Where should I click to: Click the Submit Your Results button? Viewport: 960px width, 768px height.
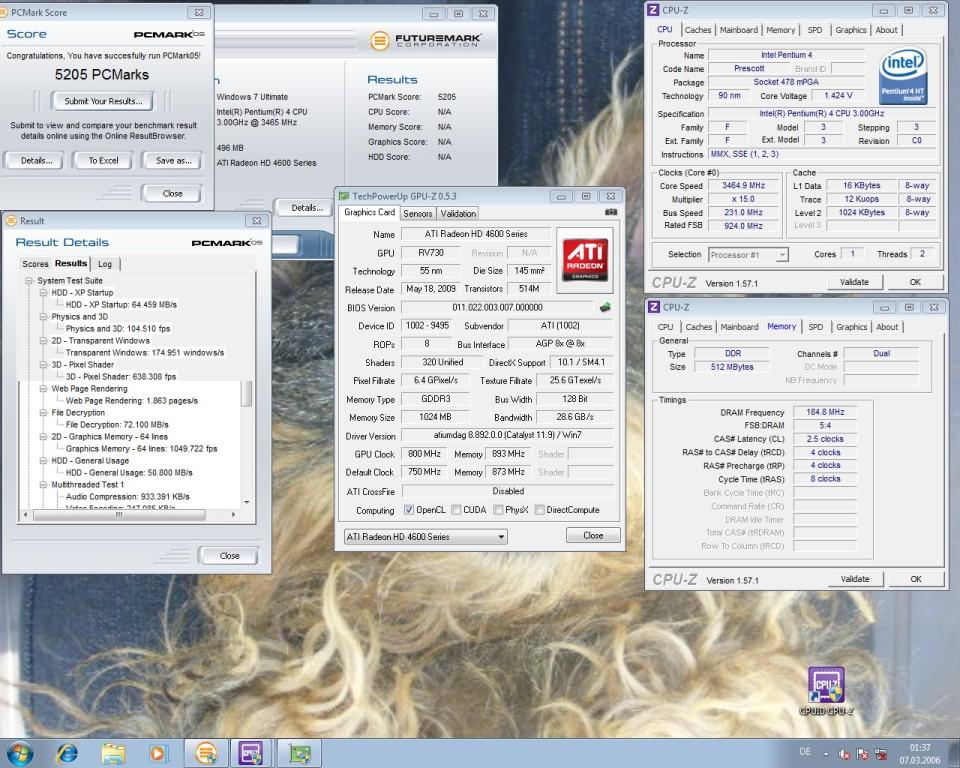(103, 101)
